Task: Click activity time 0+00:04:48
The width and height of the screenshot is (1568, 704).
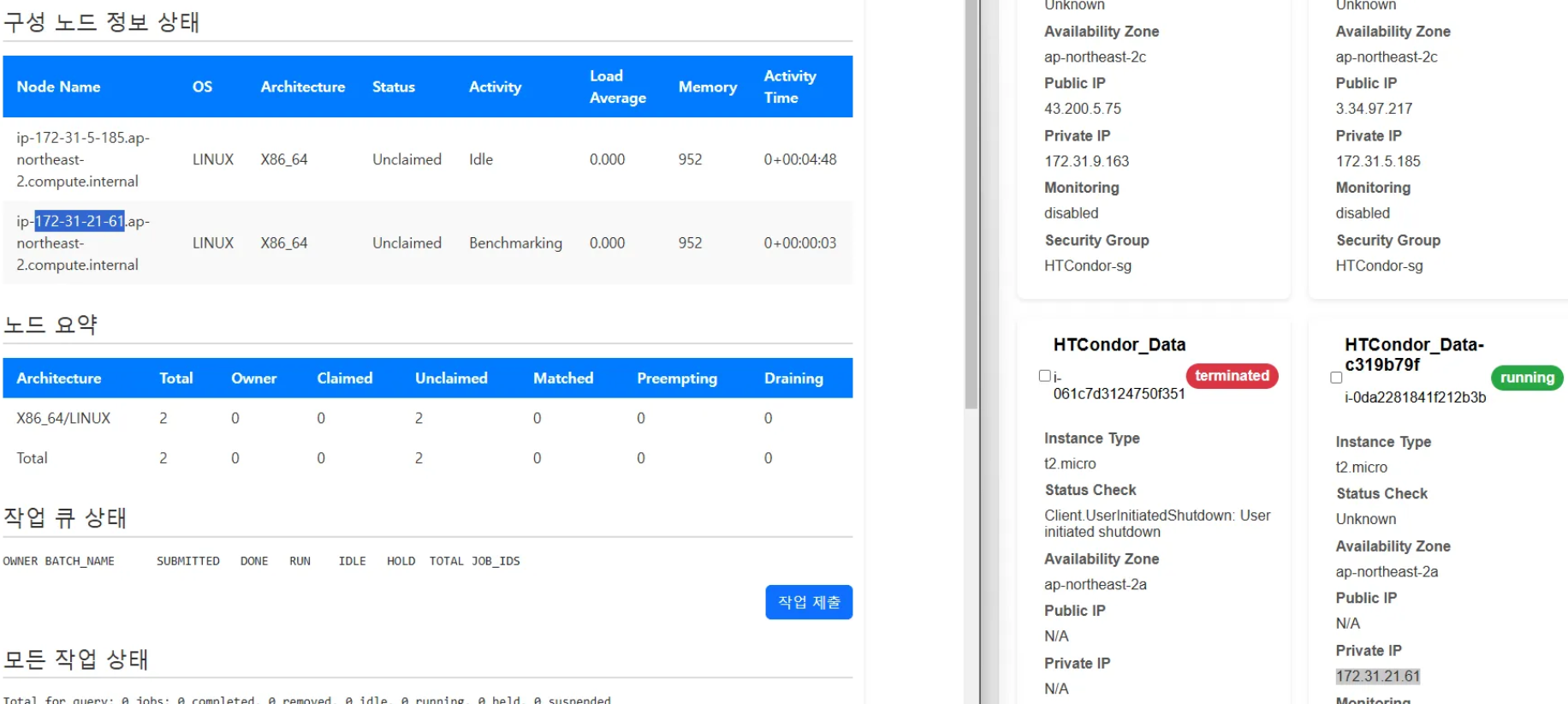Action: [800, 159]
